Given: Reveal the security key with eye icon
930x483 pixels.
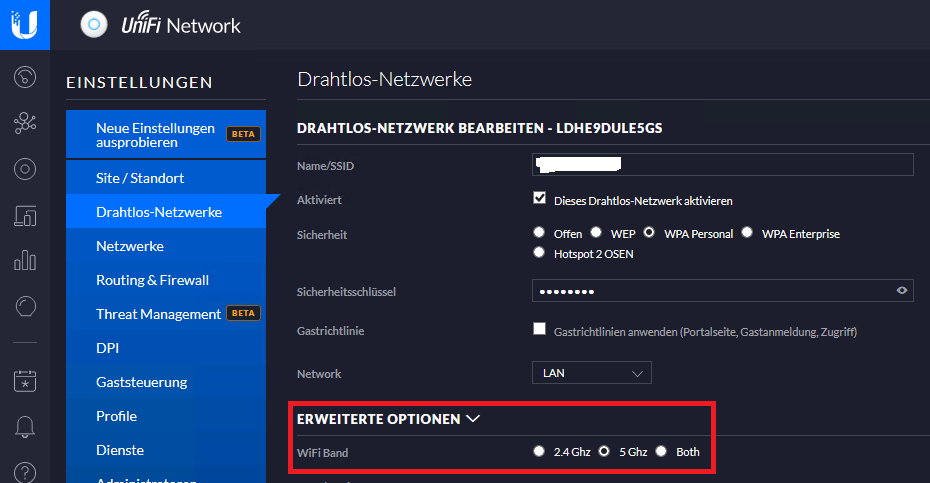Looking at the screenshot, I should [x=902, y=291].
